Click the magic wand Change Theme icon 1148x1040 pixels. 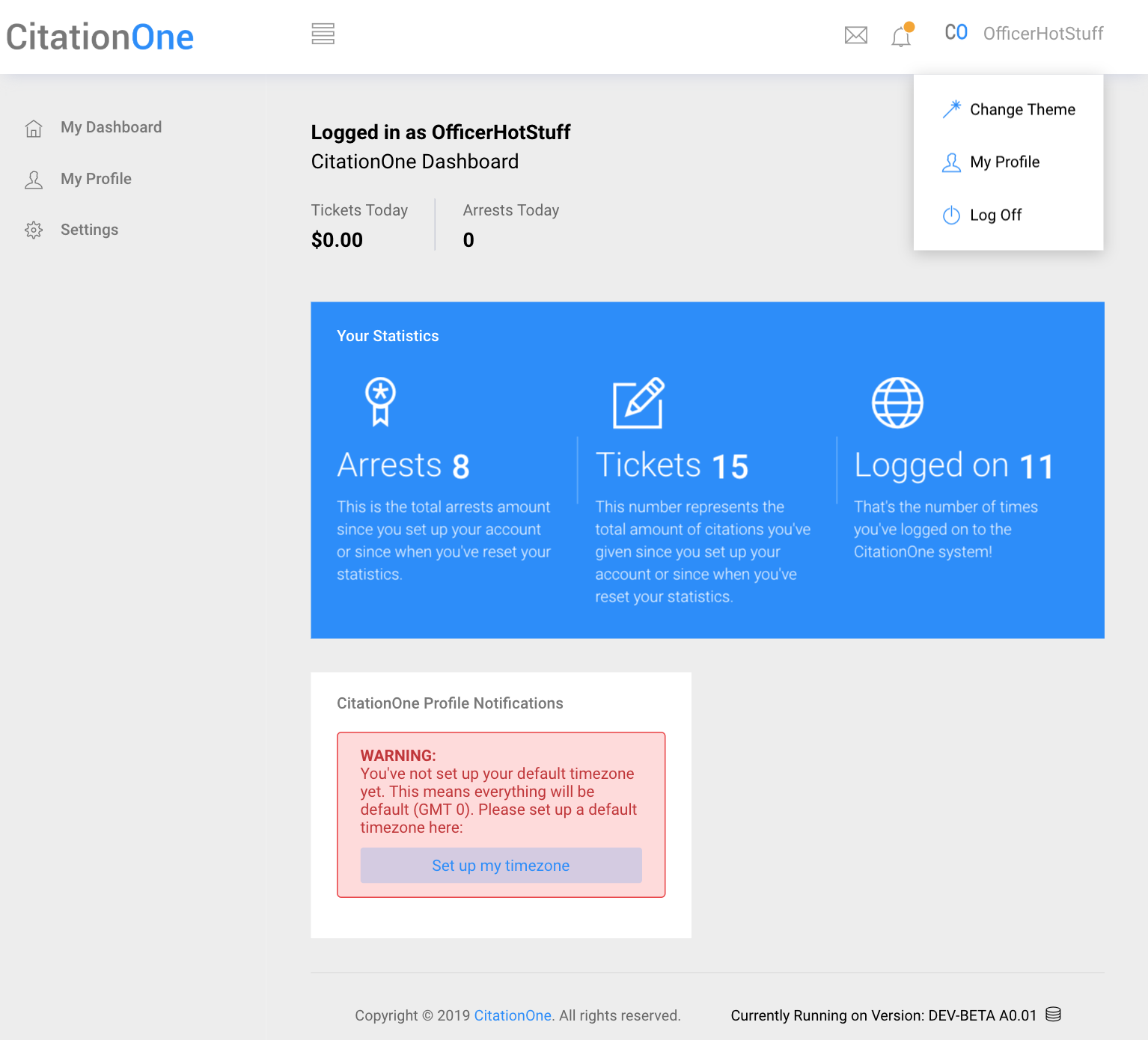coord(951,109)
